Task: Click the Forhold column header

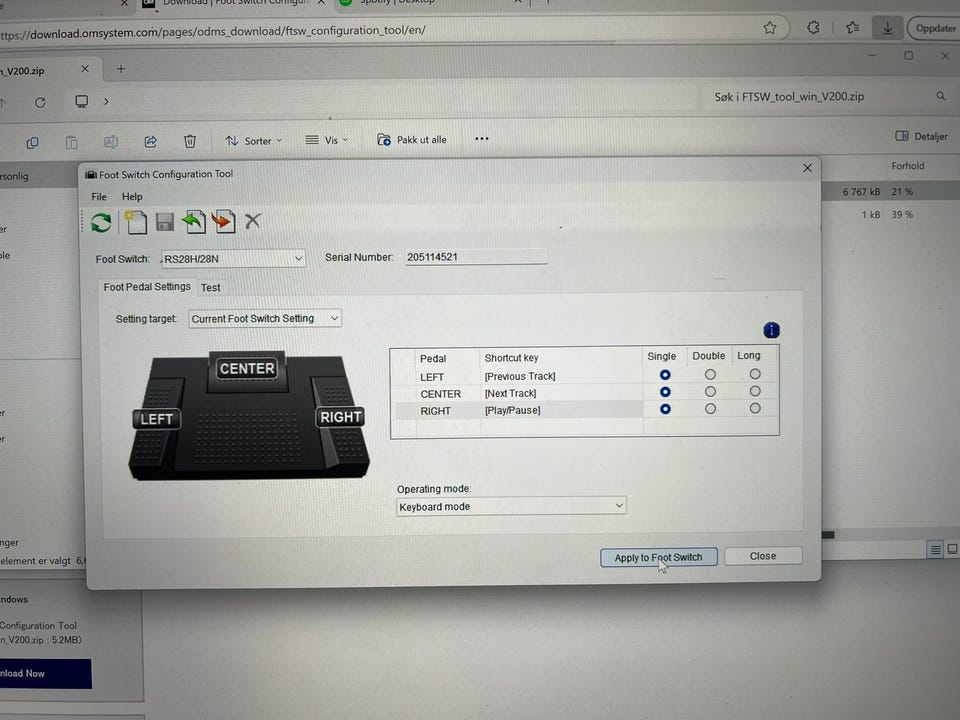Action: (907, 166)
